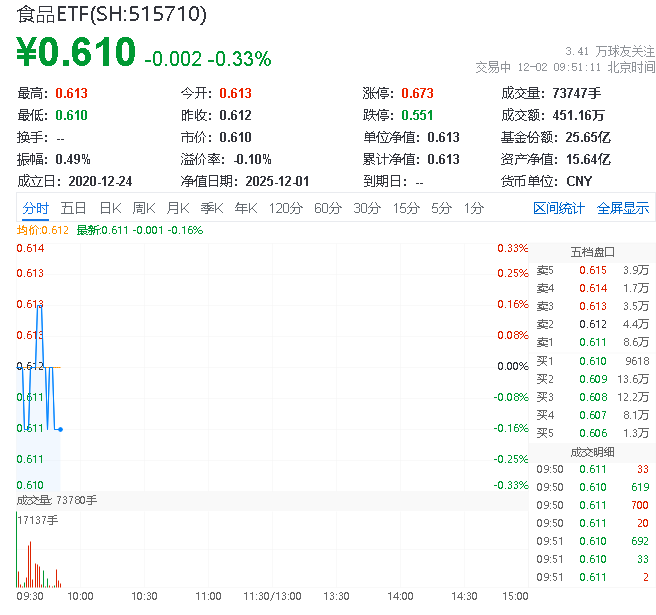Select the 15分 interval tab
Image resolution: width=656 pixels, height=615 pixels.
[405, 208]
